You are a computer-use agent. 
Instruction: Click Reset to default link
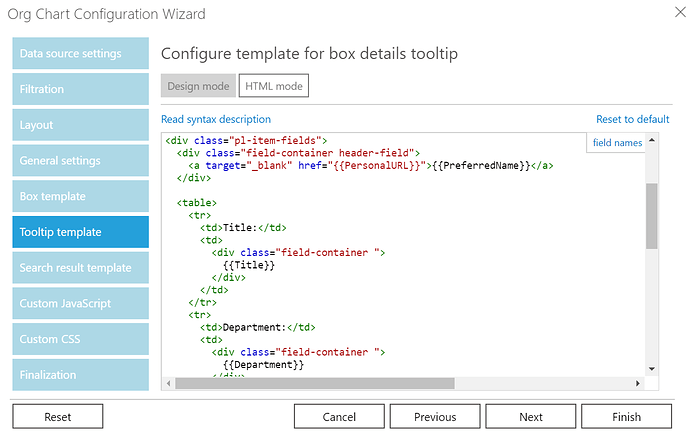click(x=632, y=119)
